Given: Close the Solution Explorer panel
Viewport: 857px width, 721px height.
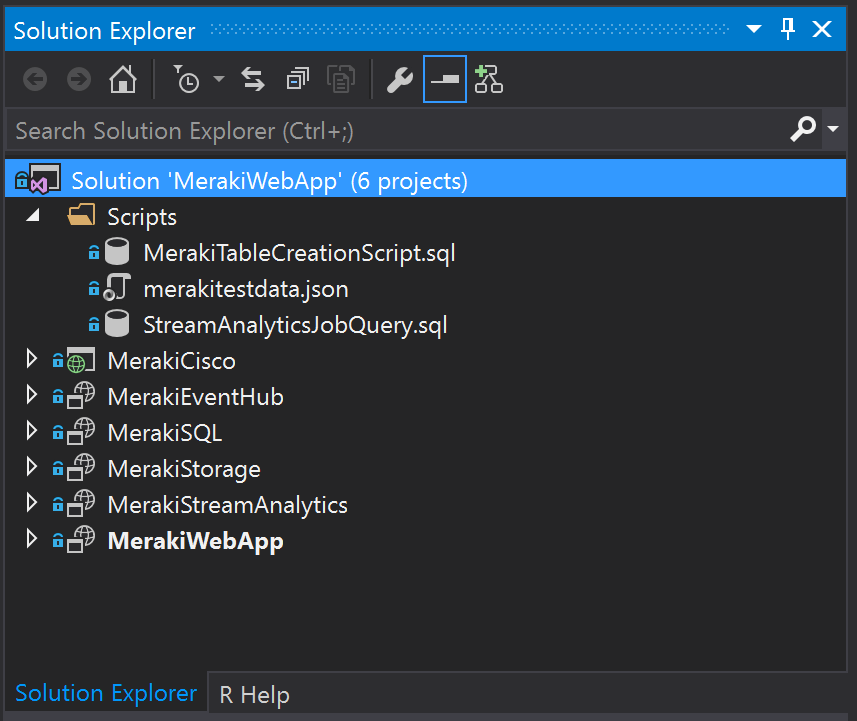Looking at the screenshot, I should click(821, 29).
